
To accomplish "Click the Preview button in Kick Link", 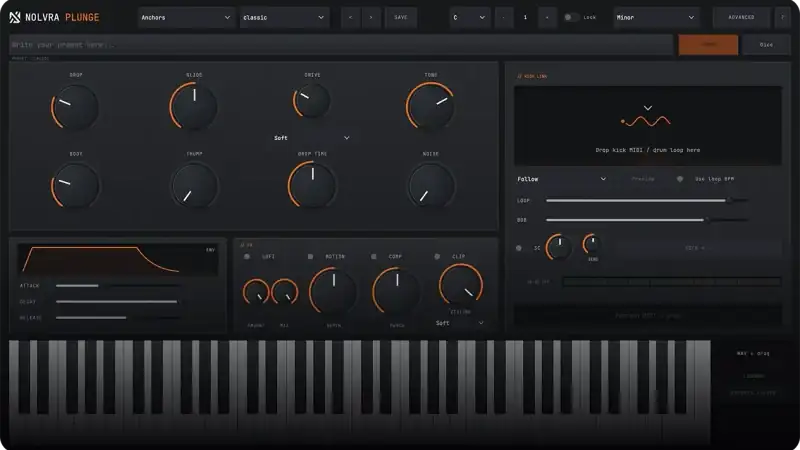I will coord(643,179).
